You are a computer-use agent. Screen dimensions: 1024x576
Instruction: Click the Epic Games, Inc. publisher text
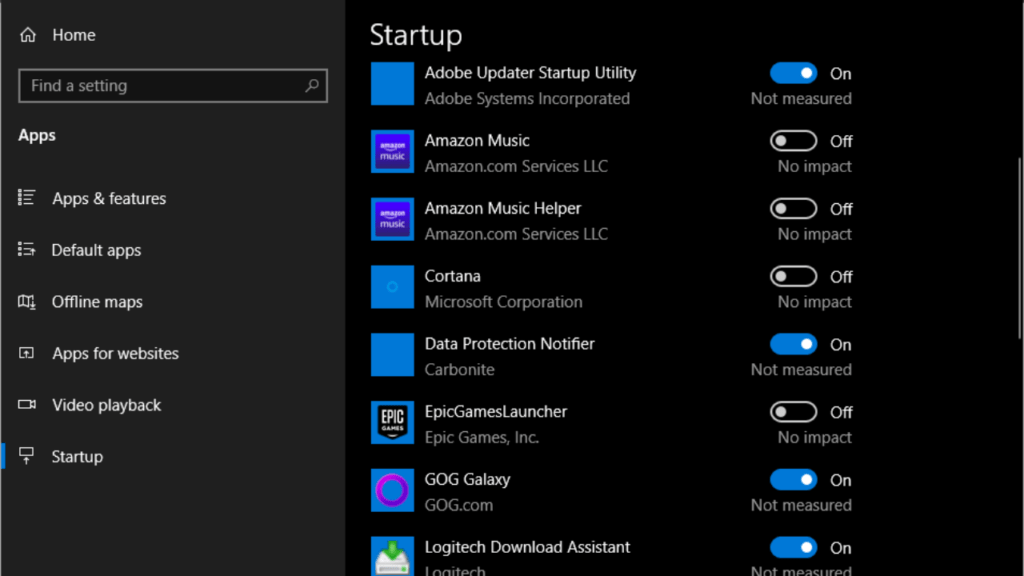click(x=482, y=438)
